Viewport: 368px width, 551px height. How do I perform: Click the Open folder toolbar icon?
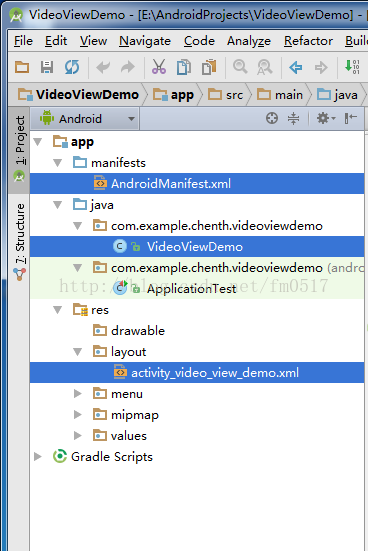point(22,67)
